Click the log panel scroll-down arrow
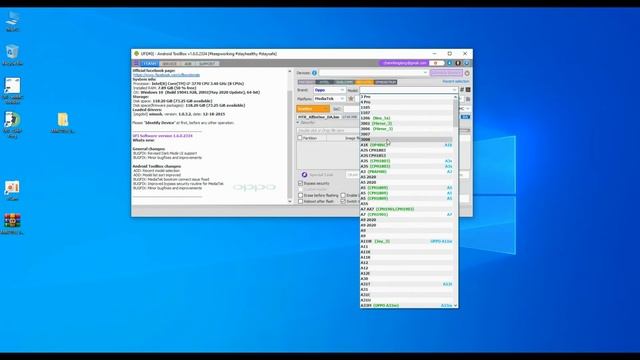 (290, 201)
